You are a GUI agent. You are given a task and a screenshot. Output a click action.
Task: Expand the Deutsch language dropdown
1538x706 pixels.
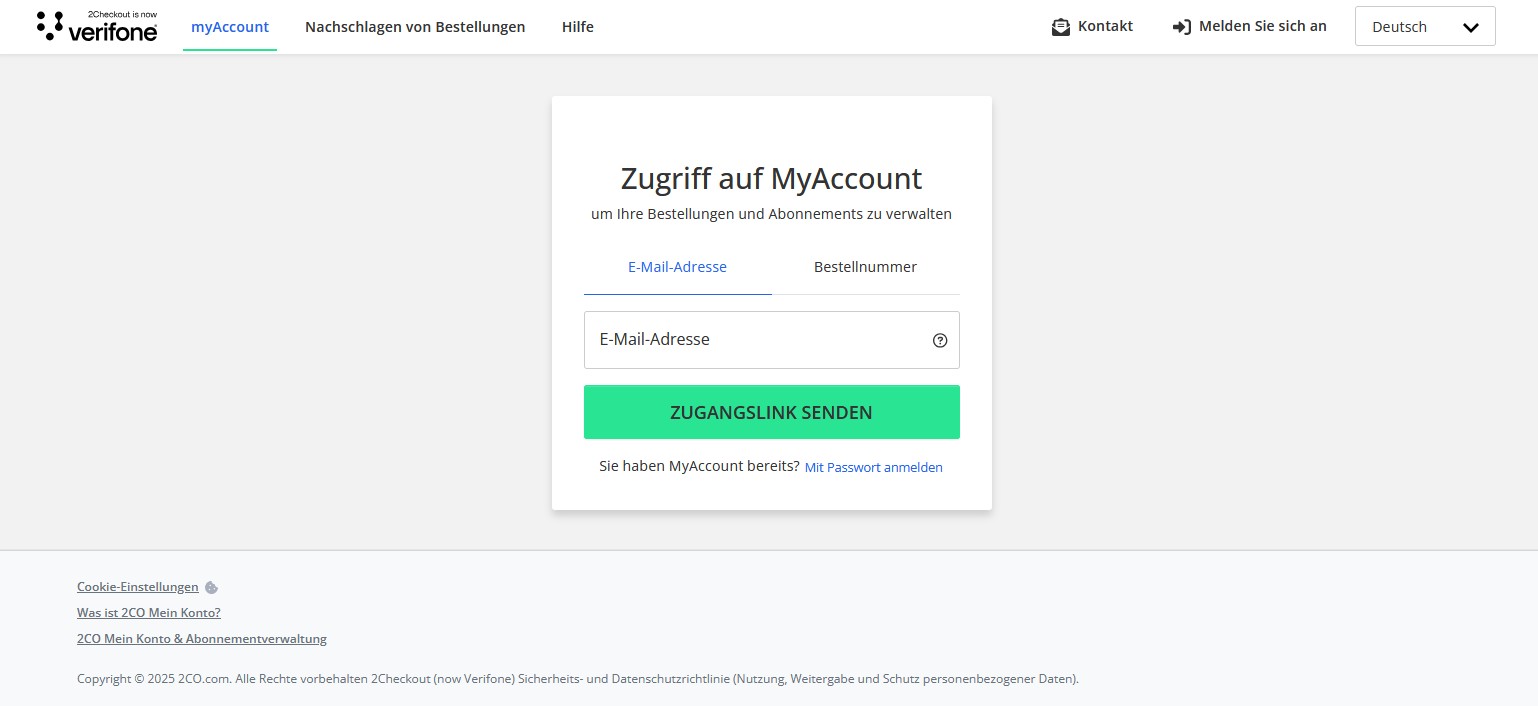click(1425, 27)
